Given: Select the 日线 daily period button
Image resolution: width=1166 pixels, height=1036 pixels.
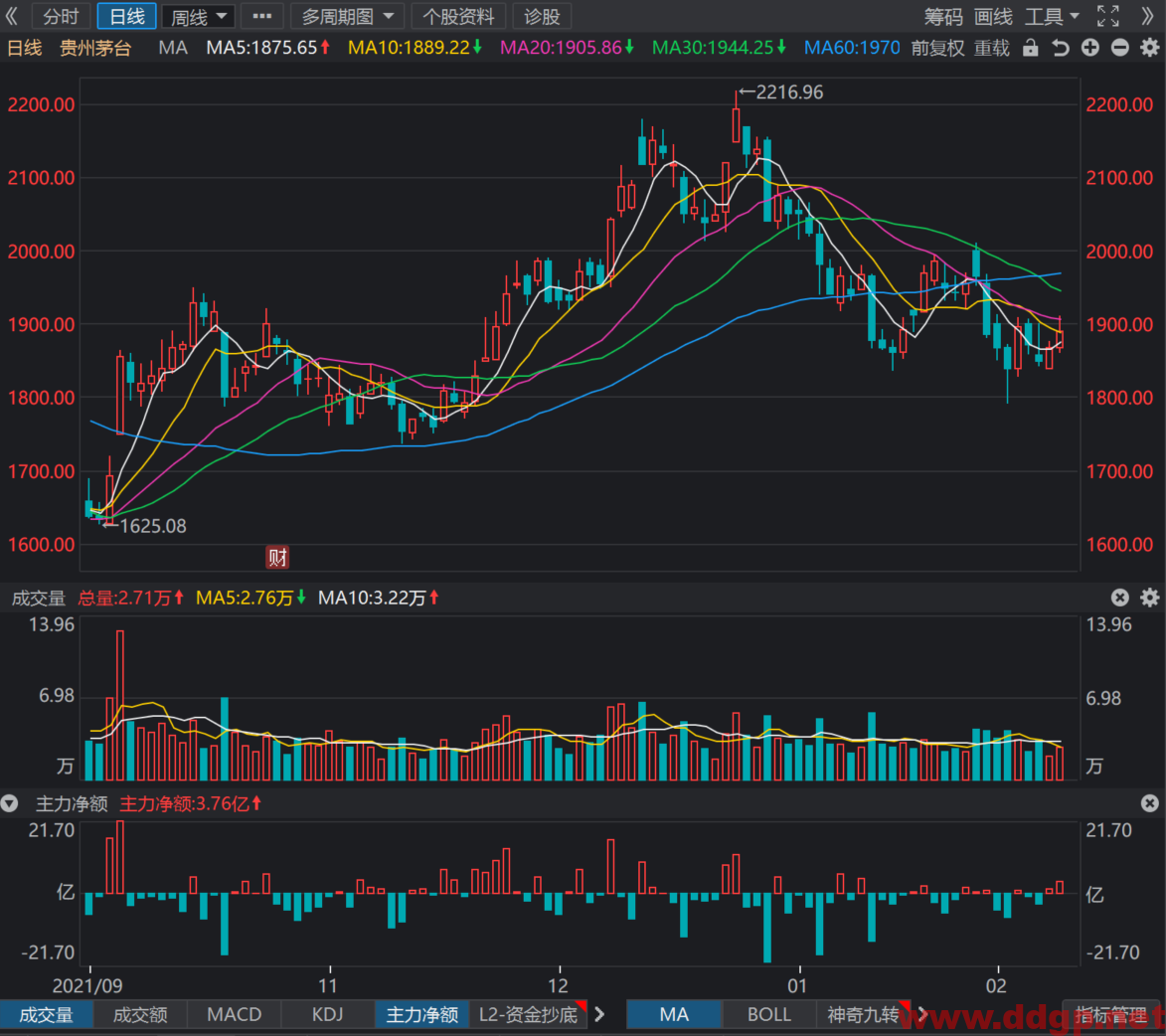Looking at the screenshot, I should [x=126, y=16].
